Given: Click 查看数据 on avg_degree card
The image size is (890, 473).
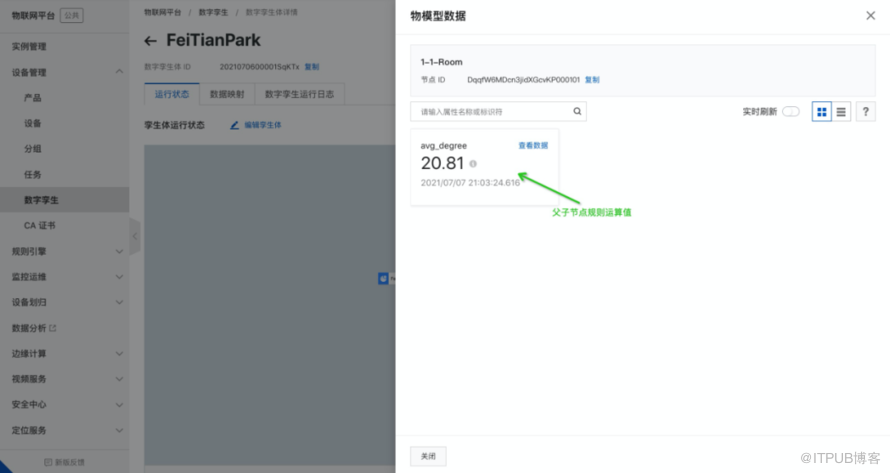Looking at the screenshot, I should (533, 145).
